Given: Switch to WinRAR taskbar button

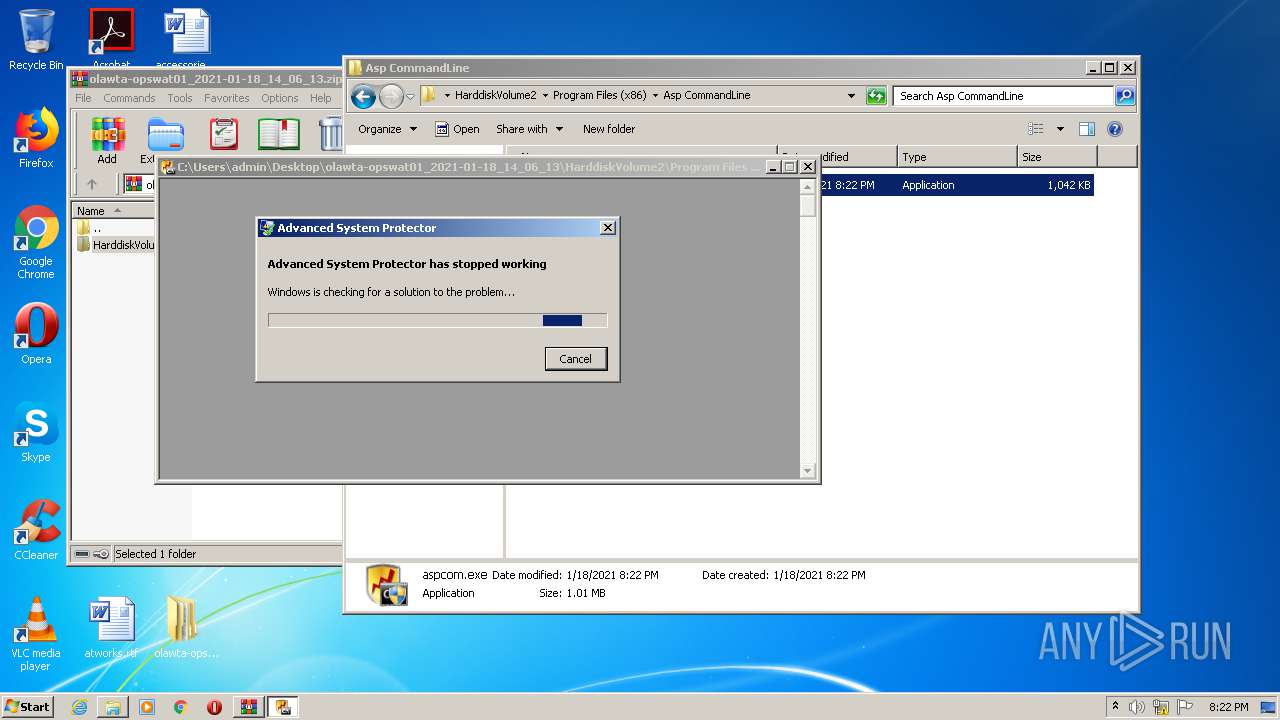Looking at the screenshot, I should click(249, 707).
